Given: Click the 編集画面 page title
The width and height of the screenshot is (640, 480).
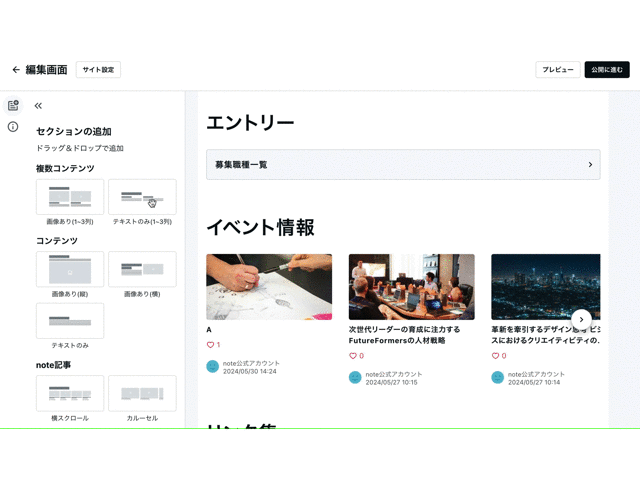Looking at the screenshot, I should click(x=47, y=70).
